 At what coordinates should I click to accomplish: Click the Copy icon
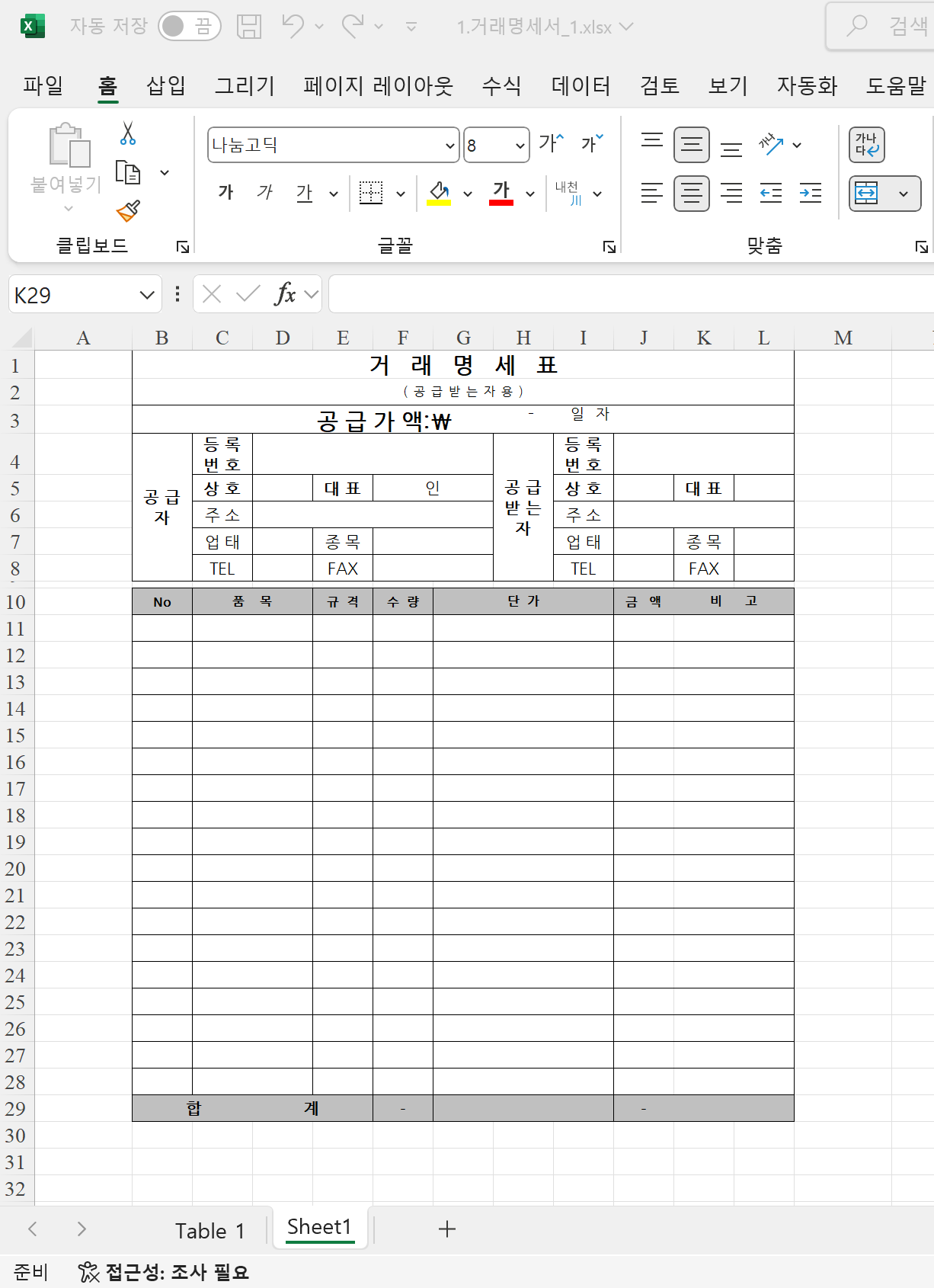pos(128,173)
